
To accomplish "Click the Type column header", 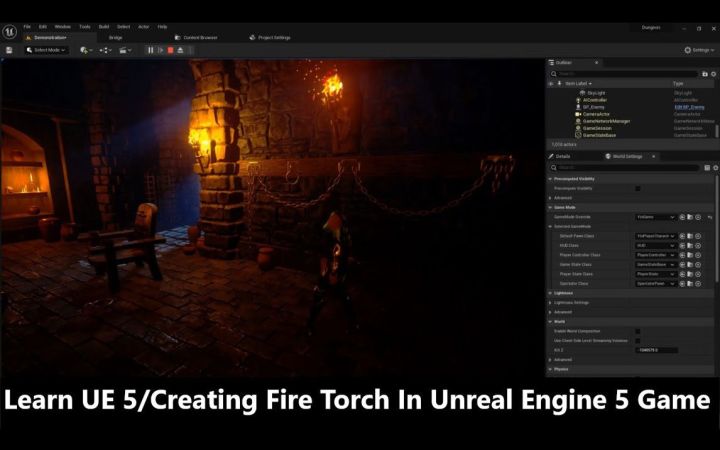I will click(678, 84).
